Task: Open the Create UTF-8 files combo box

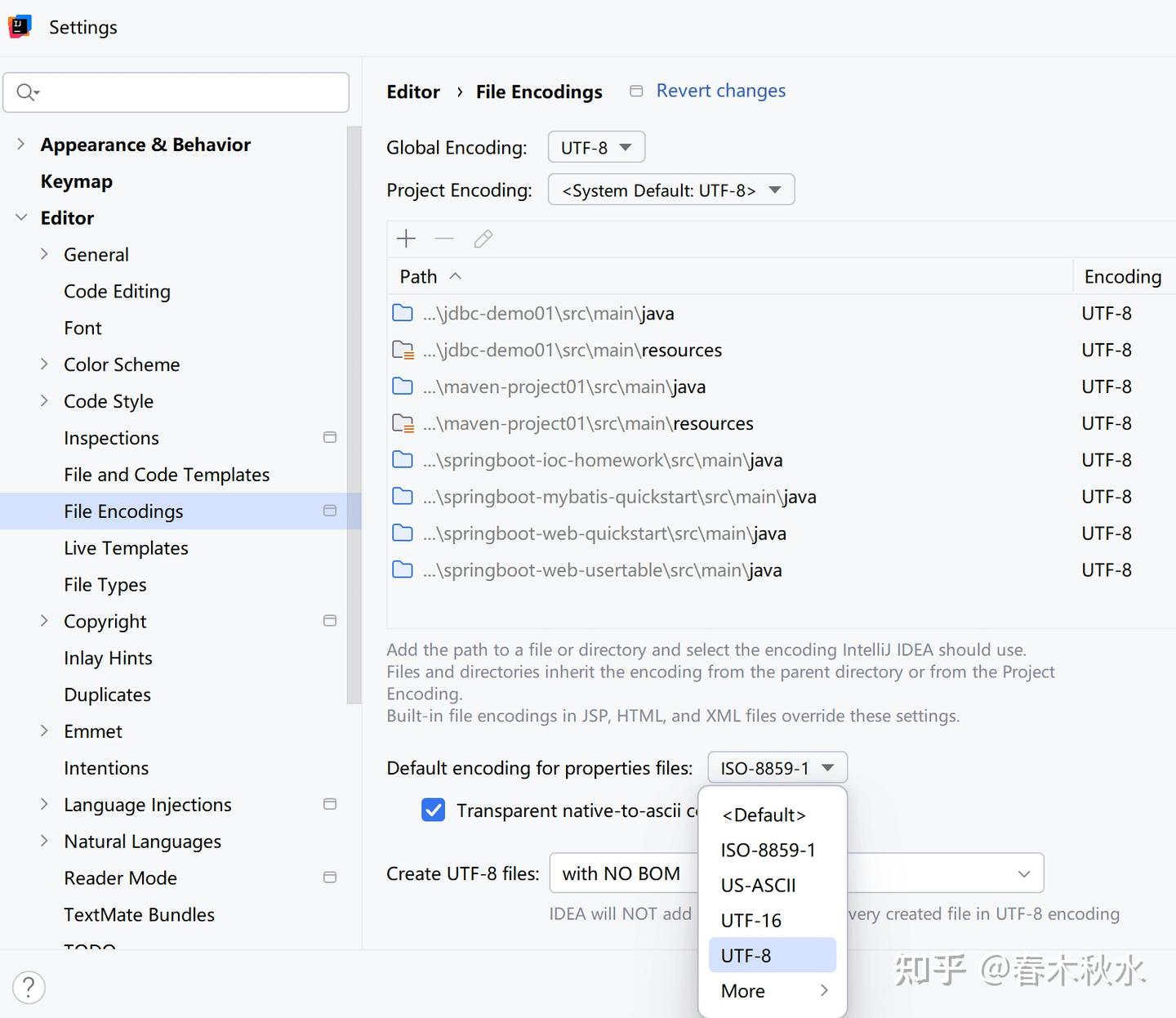Action: point(796,873)
